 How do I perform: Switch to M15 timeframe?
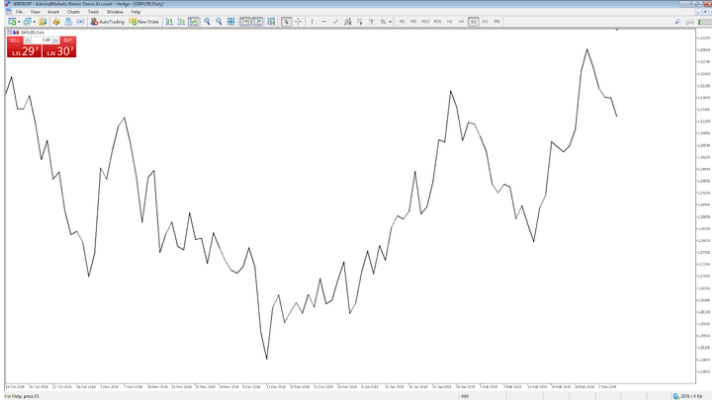(425, 22)
